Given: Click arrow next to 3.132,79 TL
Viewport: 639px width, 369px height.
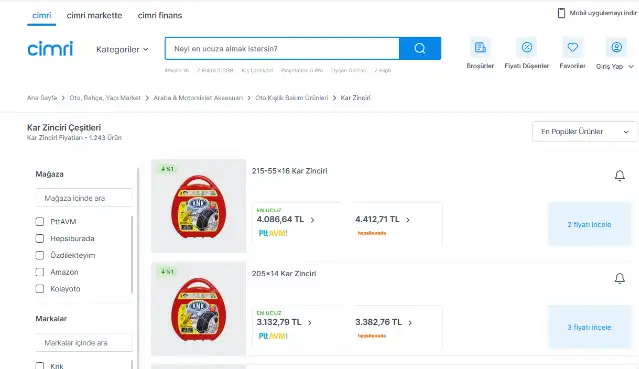Looking at the screenshot, I should [310, 323].
